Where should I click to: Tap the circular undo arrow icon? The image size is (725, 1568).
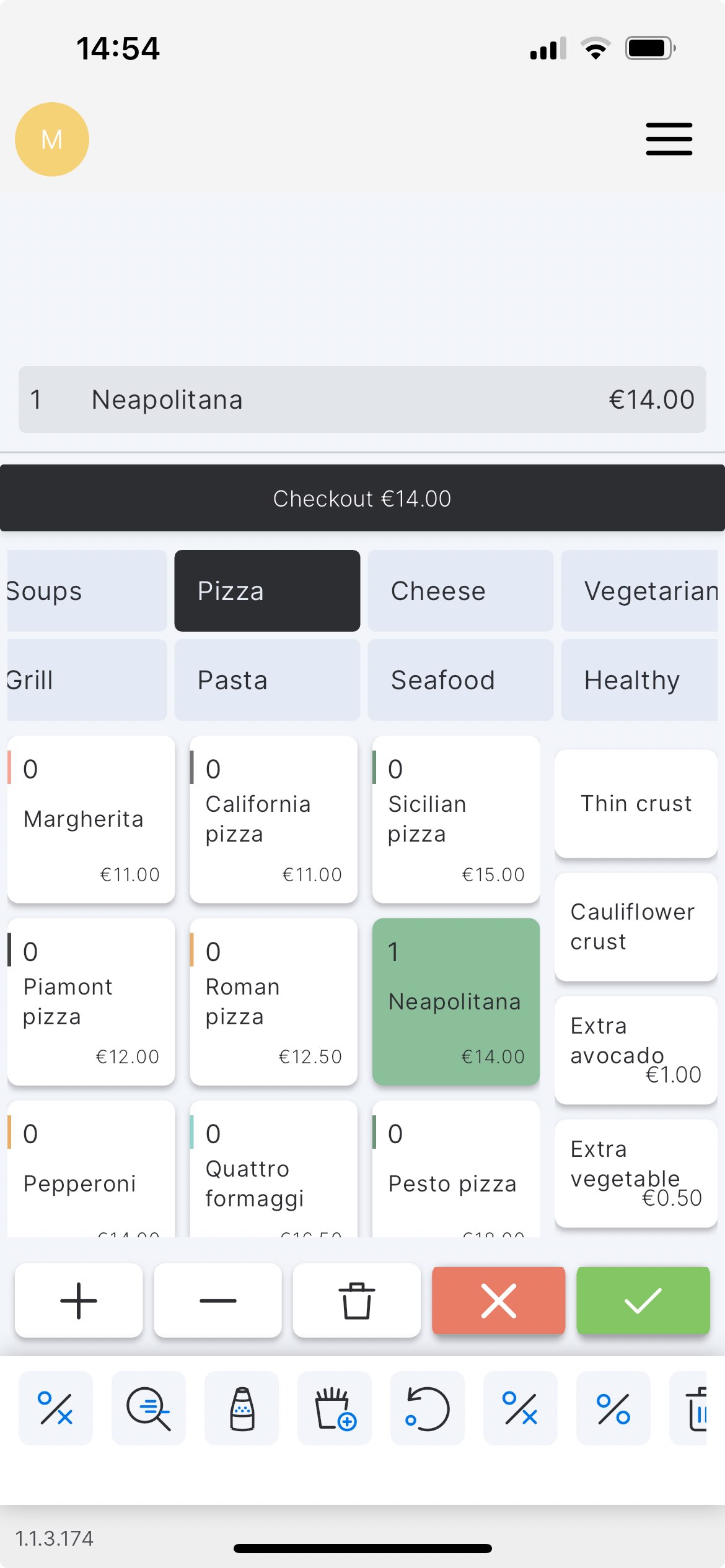pyautogui.click(x=428, y=1408)
